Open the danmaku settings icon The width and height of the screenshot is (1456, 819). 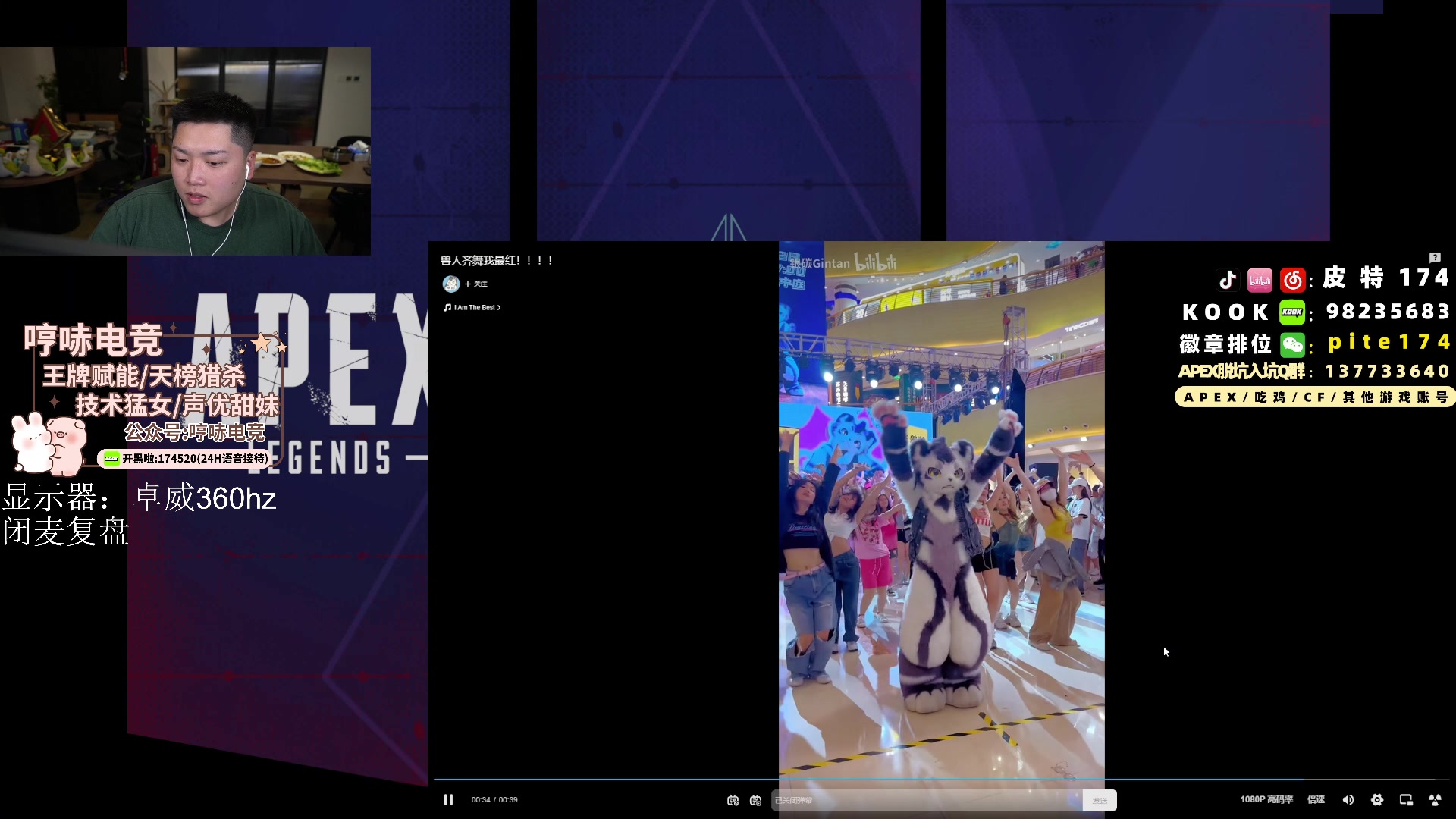pos(755,800)
